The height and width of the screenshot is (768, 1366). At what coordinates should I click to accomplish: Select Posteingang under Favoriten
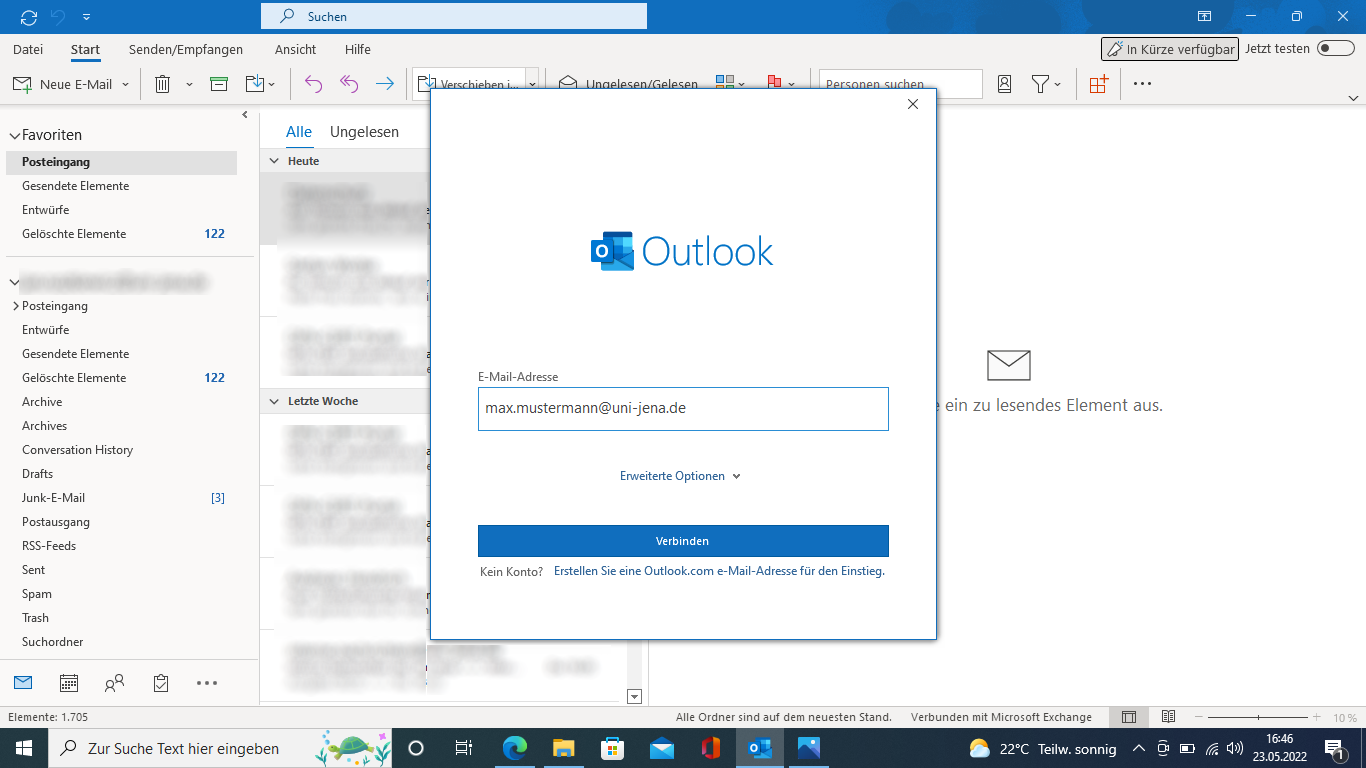(121, 162)
